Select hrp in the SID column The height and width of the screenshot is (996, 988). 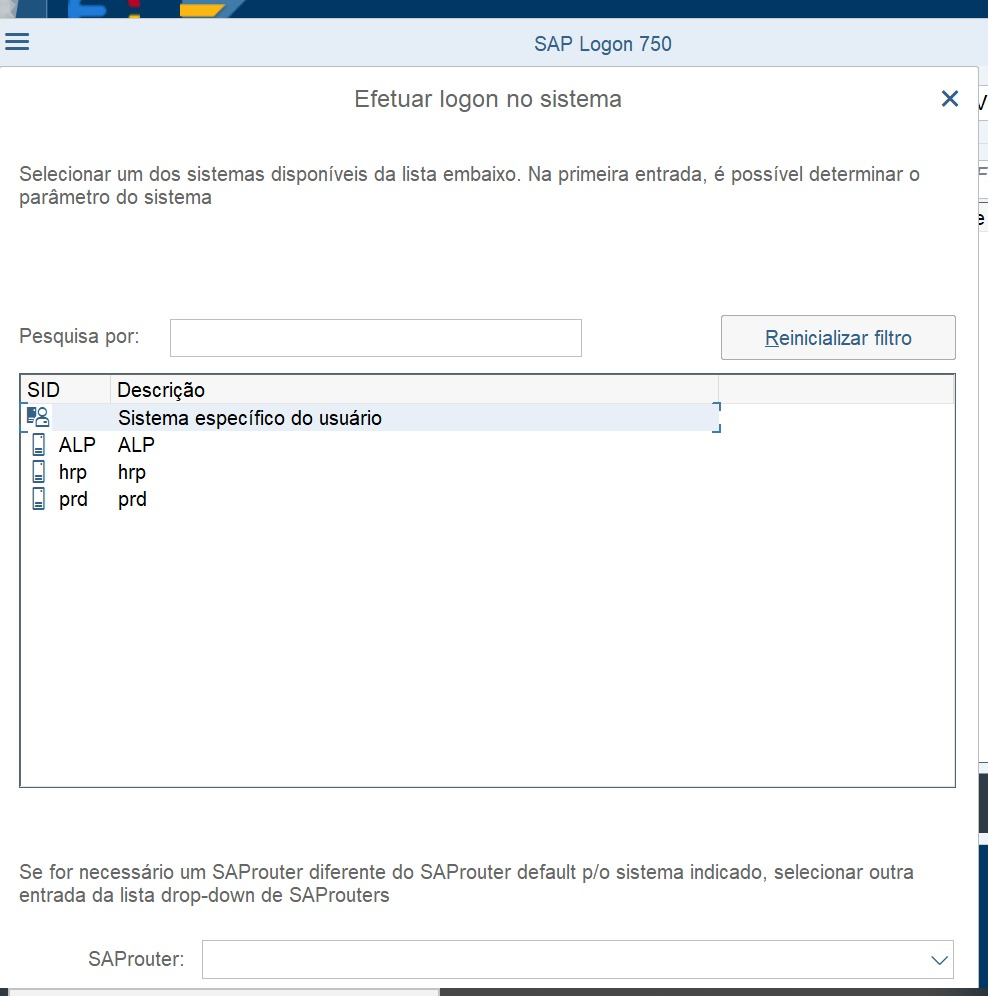(72, 472)
